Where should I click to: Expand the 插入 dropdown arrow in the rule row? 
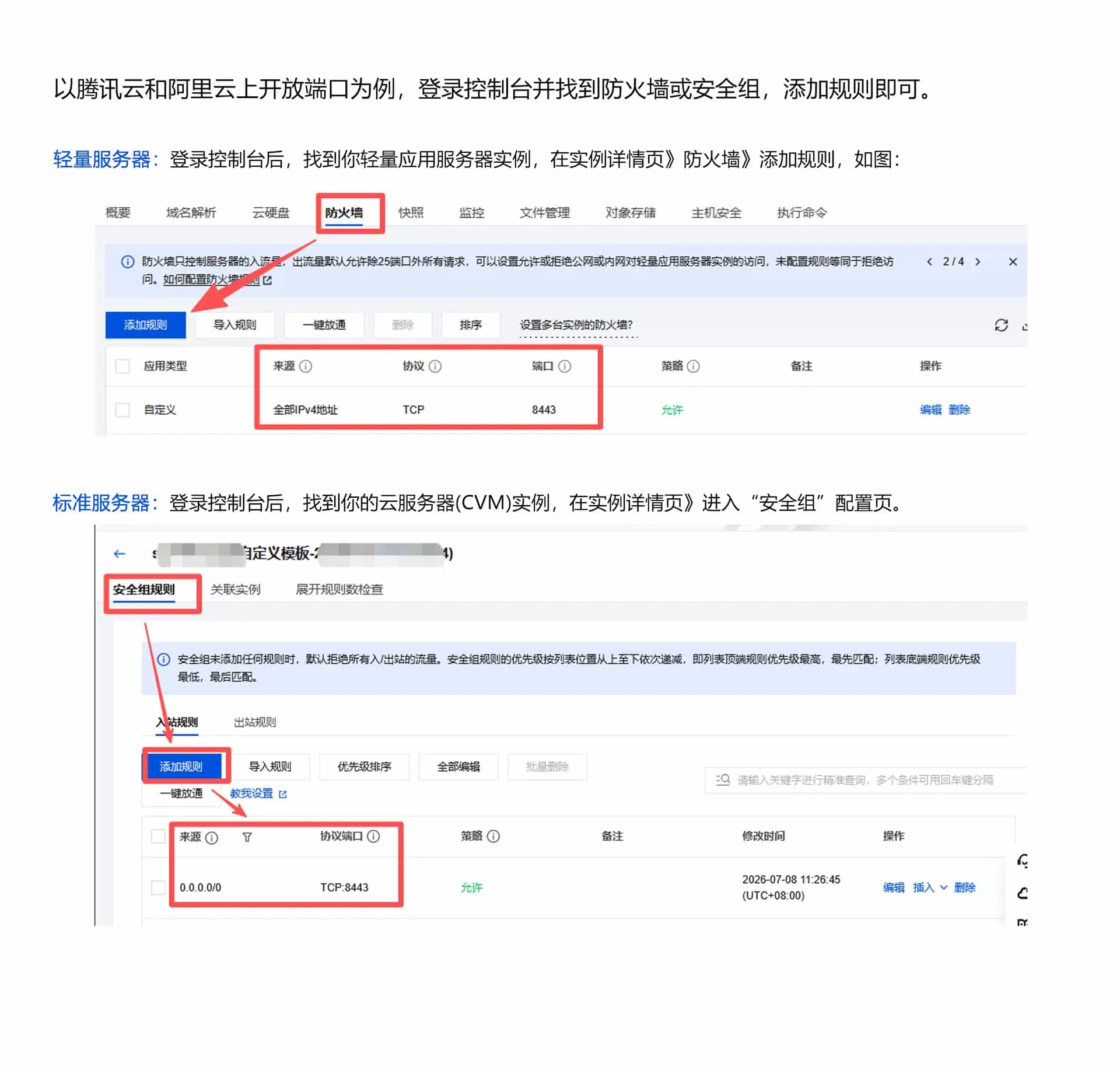944,887
